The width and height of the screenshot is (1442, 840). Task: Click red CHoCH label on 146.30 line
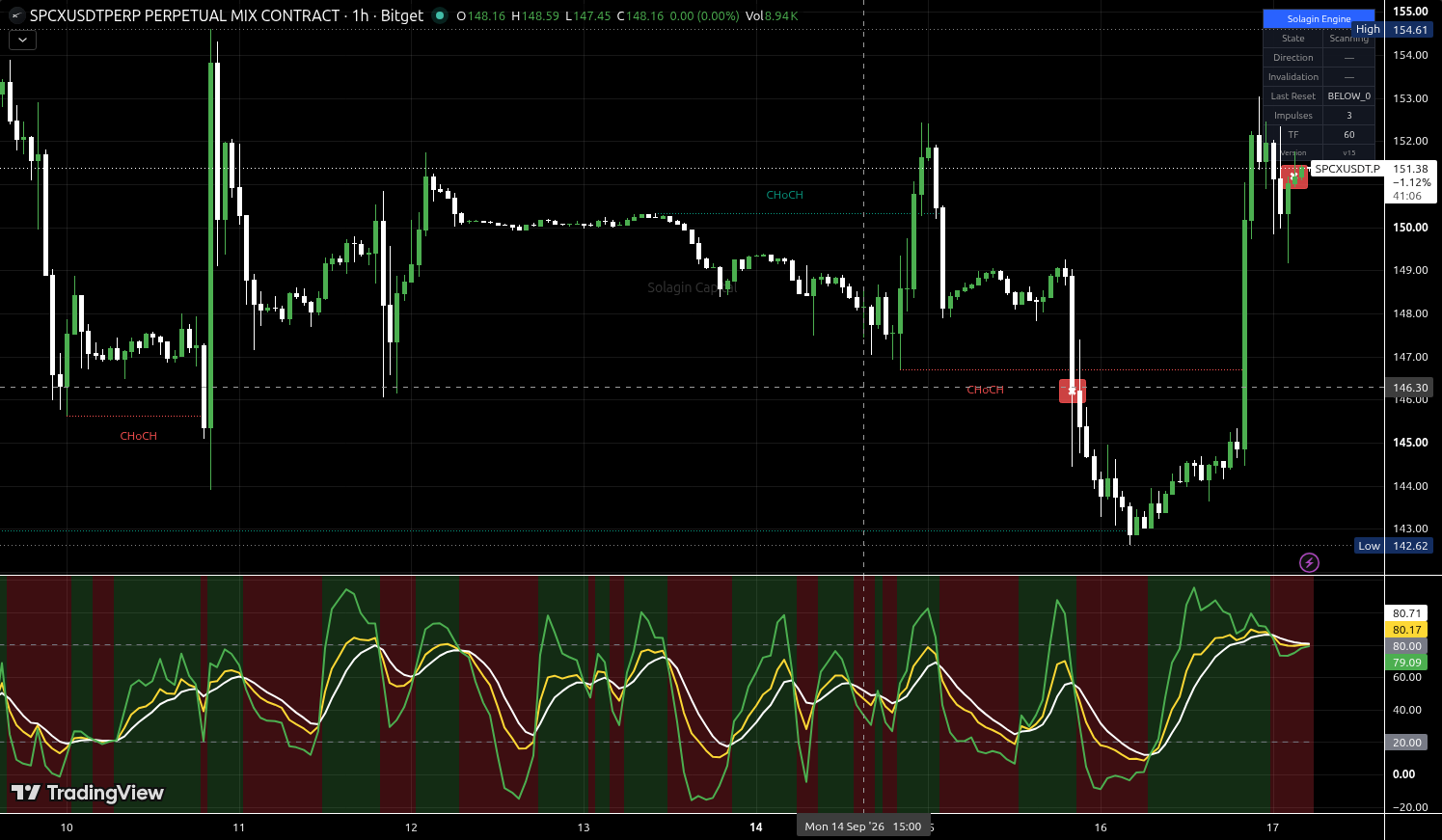[985, 390]
